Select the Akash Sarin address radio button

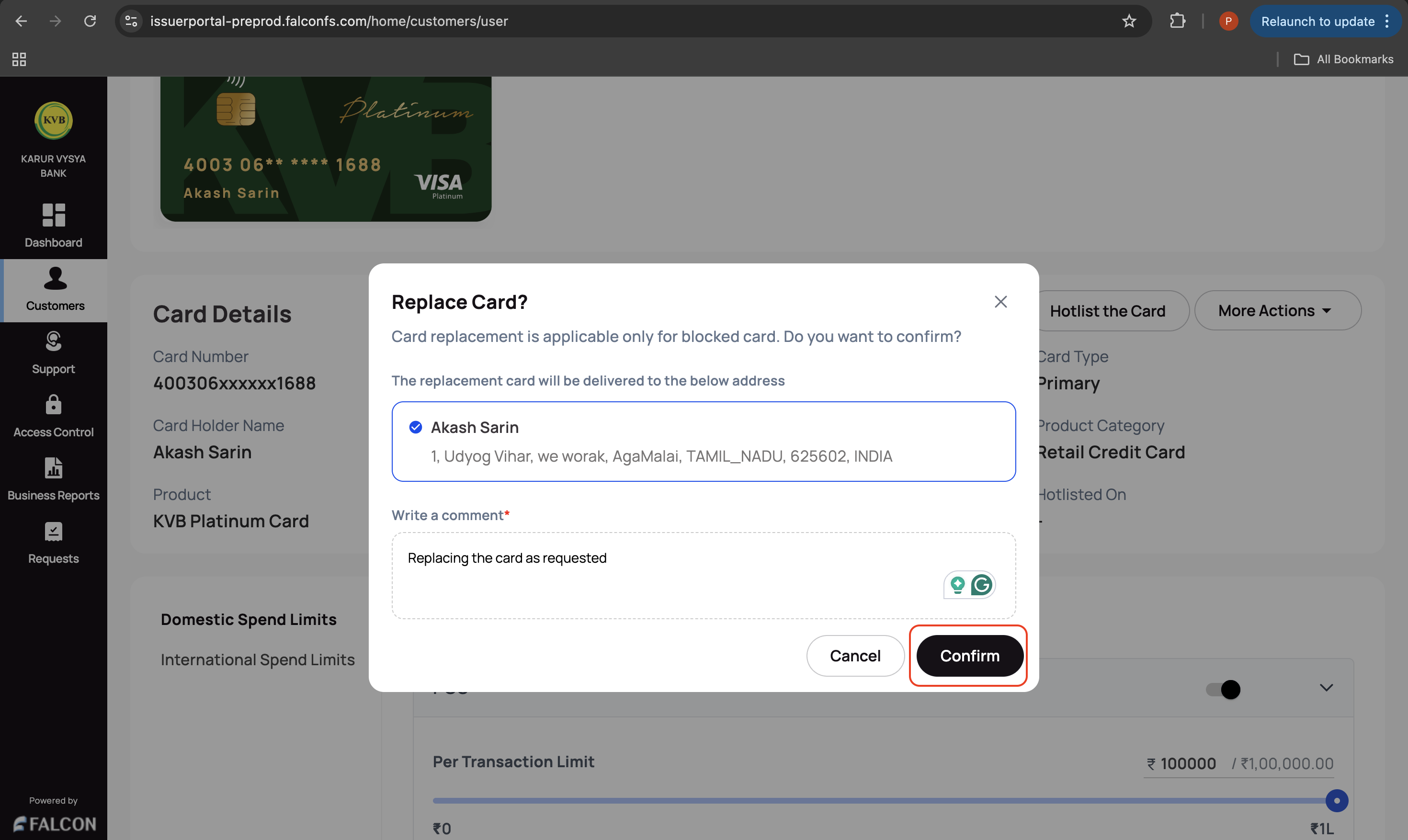tap(415, 427)
